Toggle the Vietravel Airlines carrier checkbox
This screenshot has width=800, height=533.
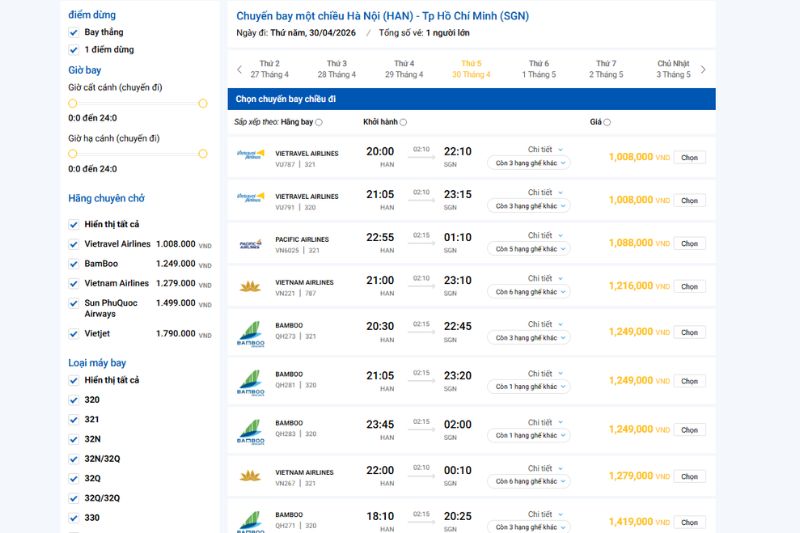[x=73, y=244]
